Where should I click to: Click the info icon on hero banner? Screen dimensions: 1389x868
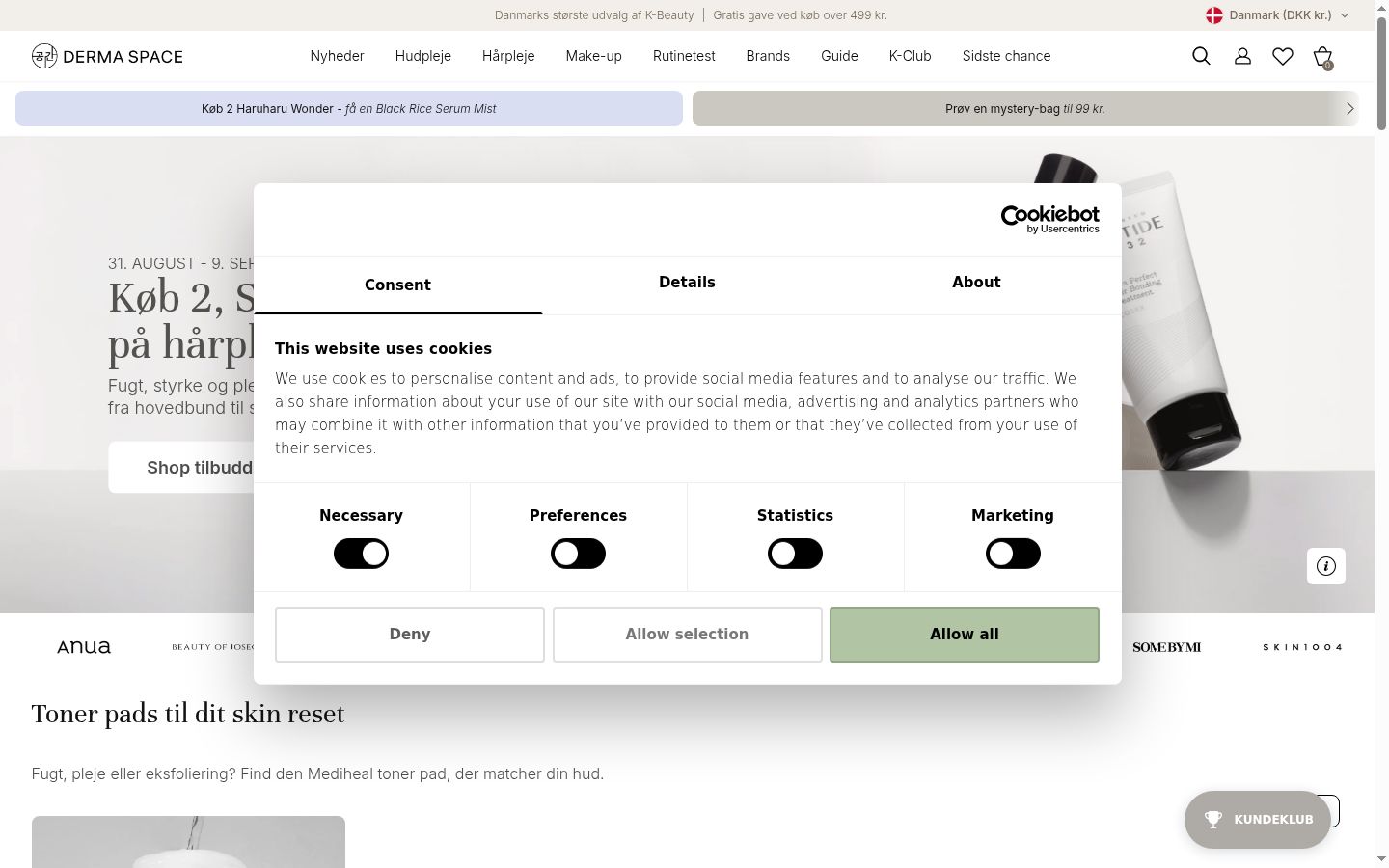[x=1326, y=566]
